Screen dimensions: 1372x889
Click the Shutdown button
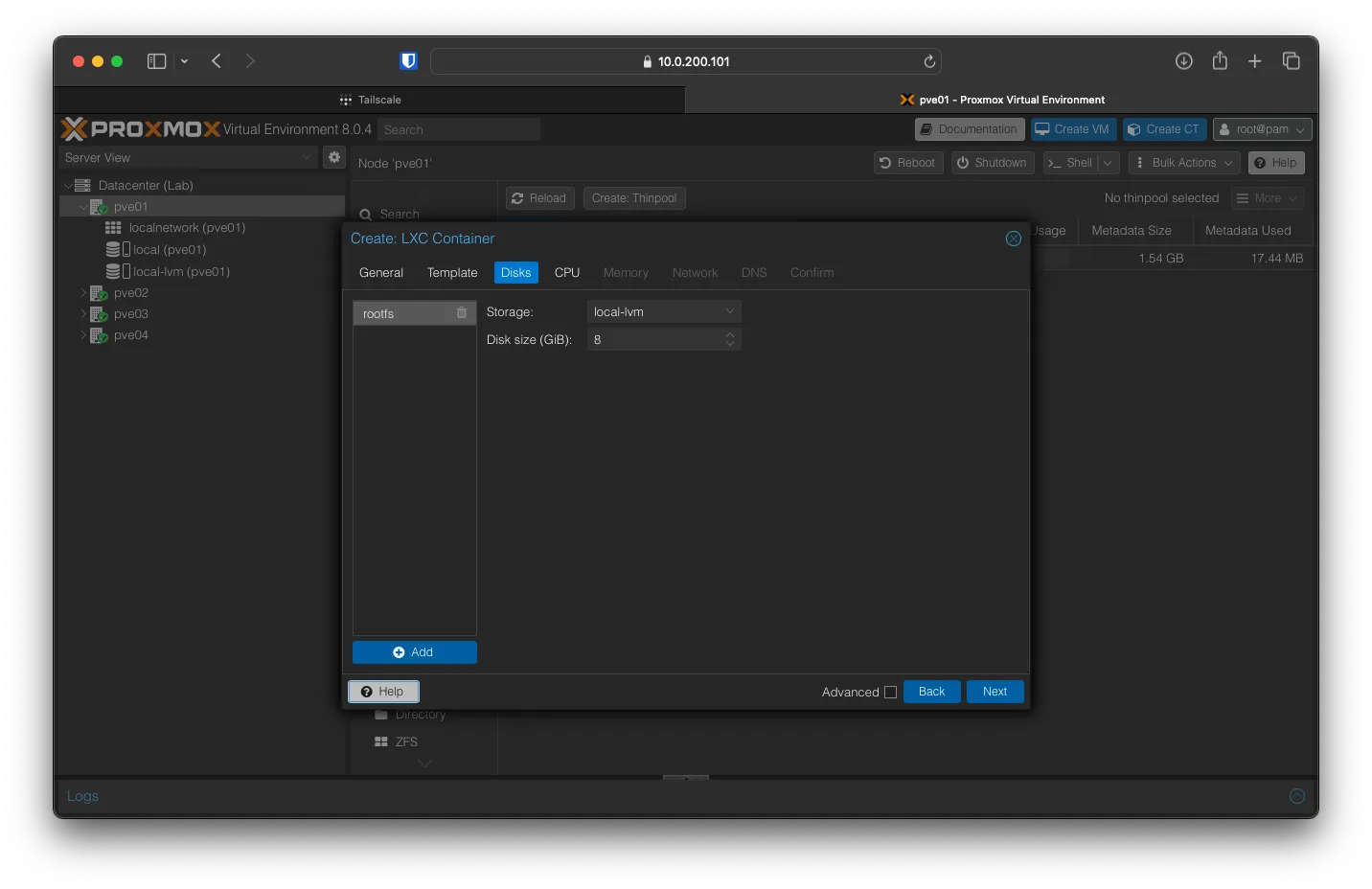992,163
